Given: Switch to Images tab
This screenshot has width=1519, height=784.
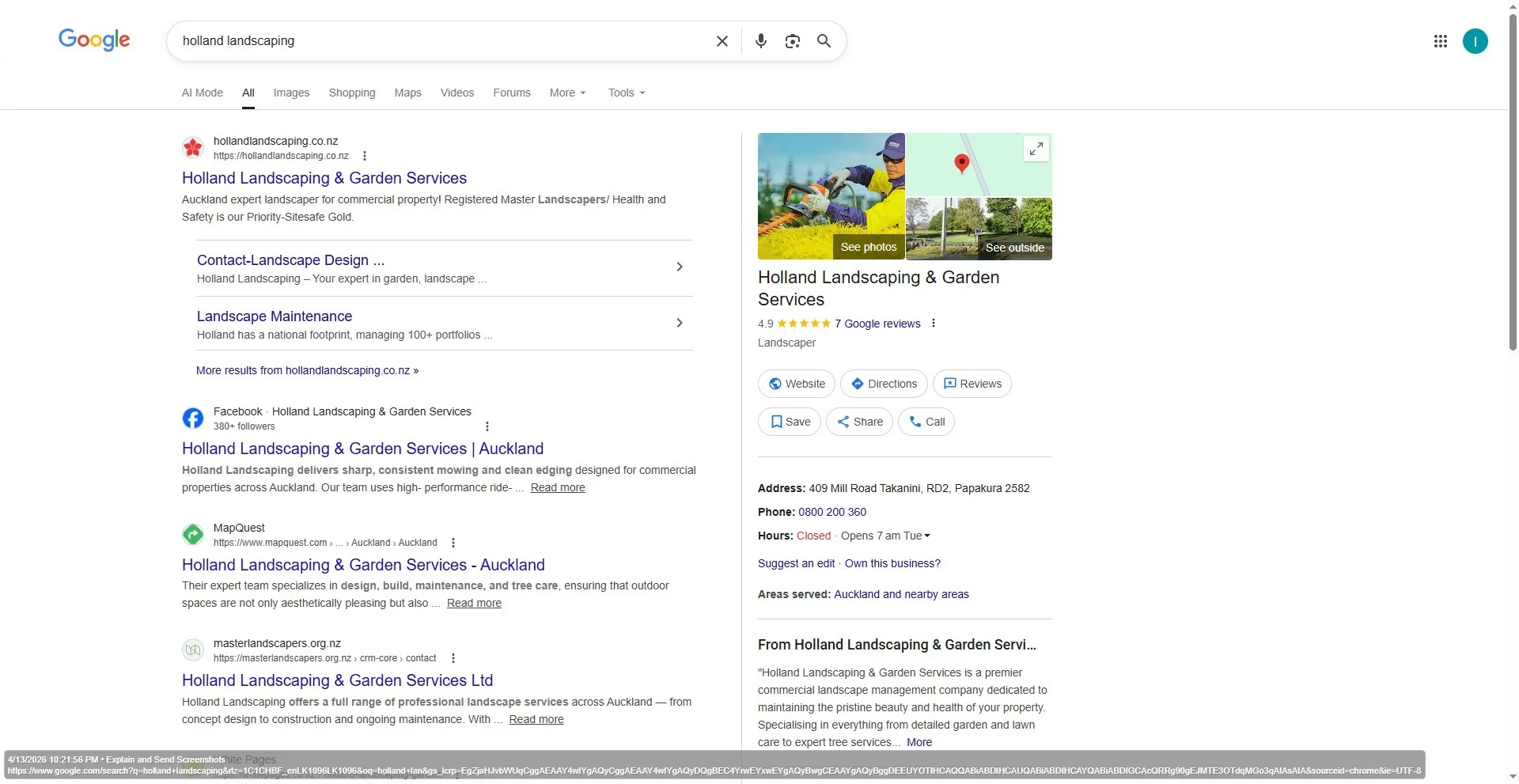Looking at the screenshot, I should pyautogui.click(x=291, y=93).
